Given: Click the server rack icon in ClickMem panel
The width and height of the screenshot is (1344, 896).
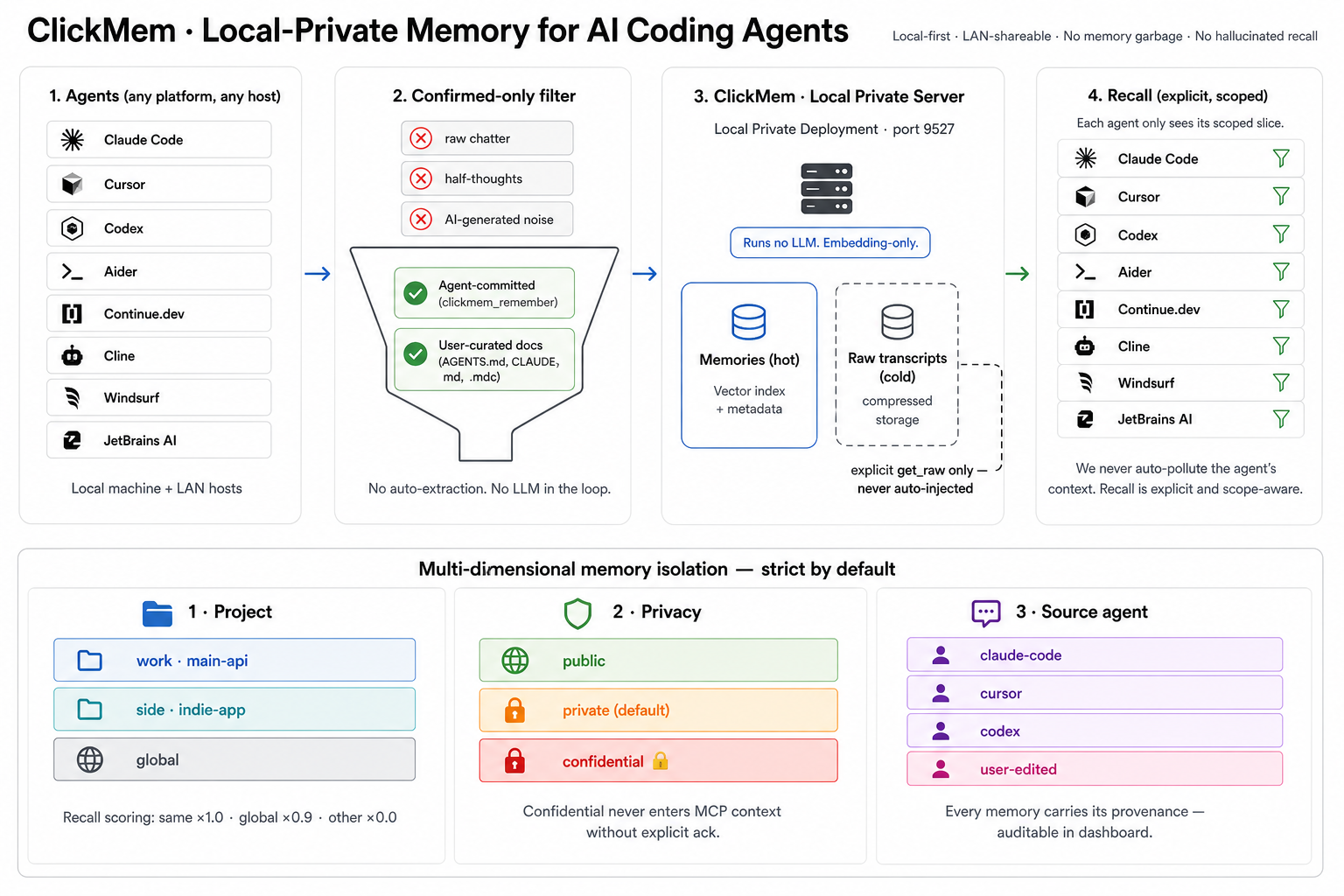Looking at the screenshot, I should tap(827, 189).
